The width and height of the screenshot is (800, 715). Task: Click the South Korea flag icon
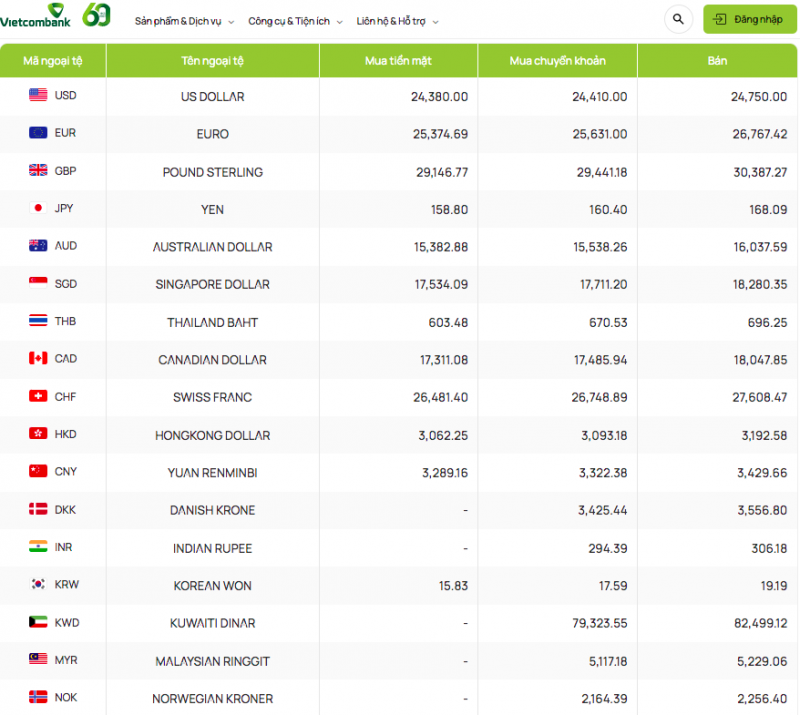(x=38, y=585)
